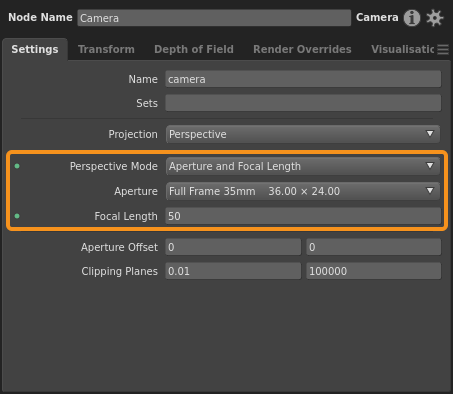Click the near Clipping Planes field 0.01

click(233, 271)
